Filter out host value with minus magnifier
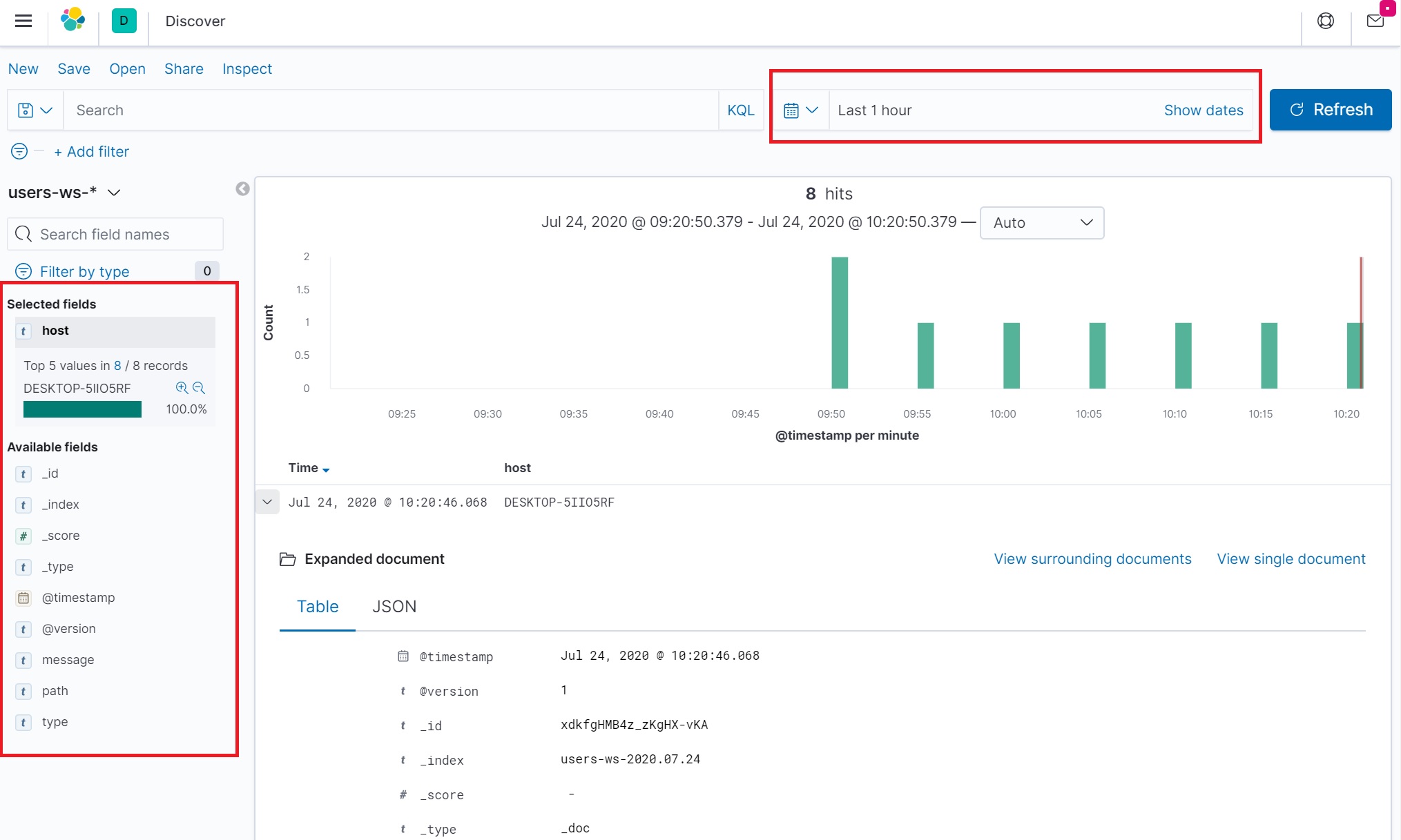The height and width of the screenshot is (840, 1401). 199,388
